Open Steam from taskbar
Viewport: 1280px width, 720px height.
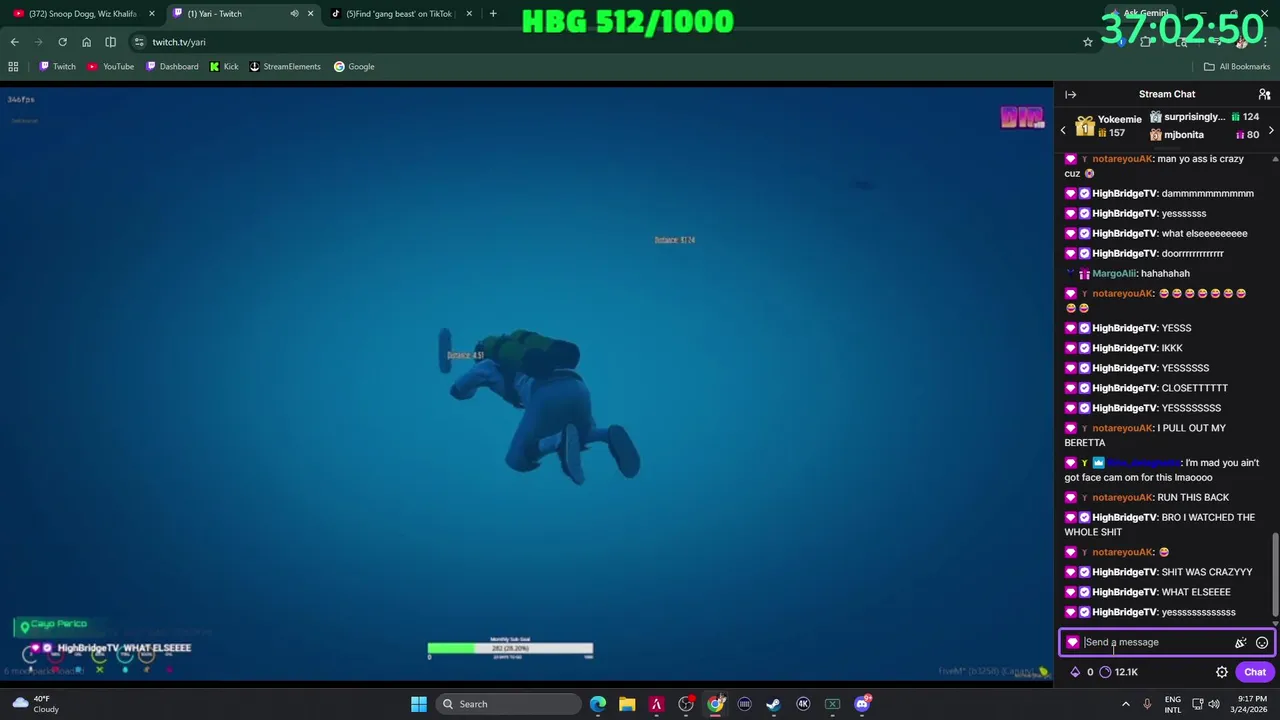pyautogui.click(x=773, y=704)
